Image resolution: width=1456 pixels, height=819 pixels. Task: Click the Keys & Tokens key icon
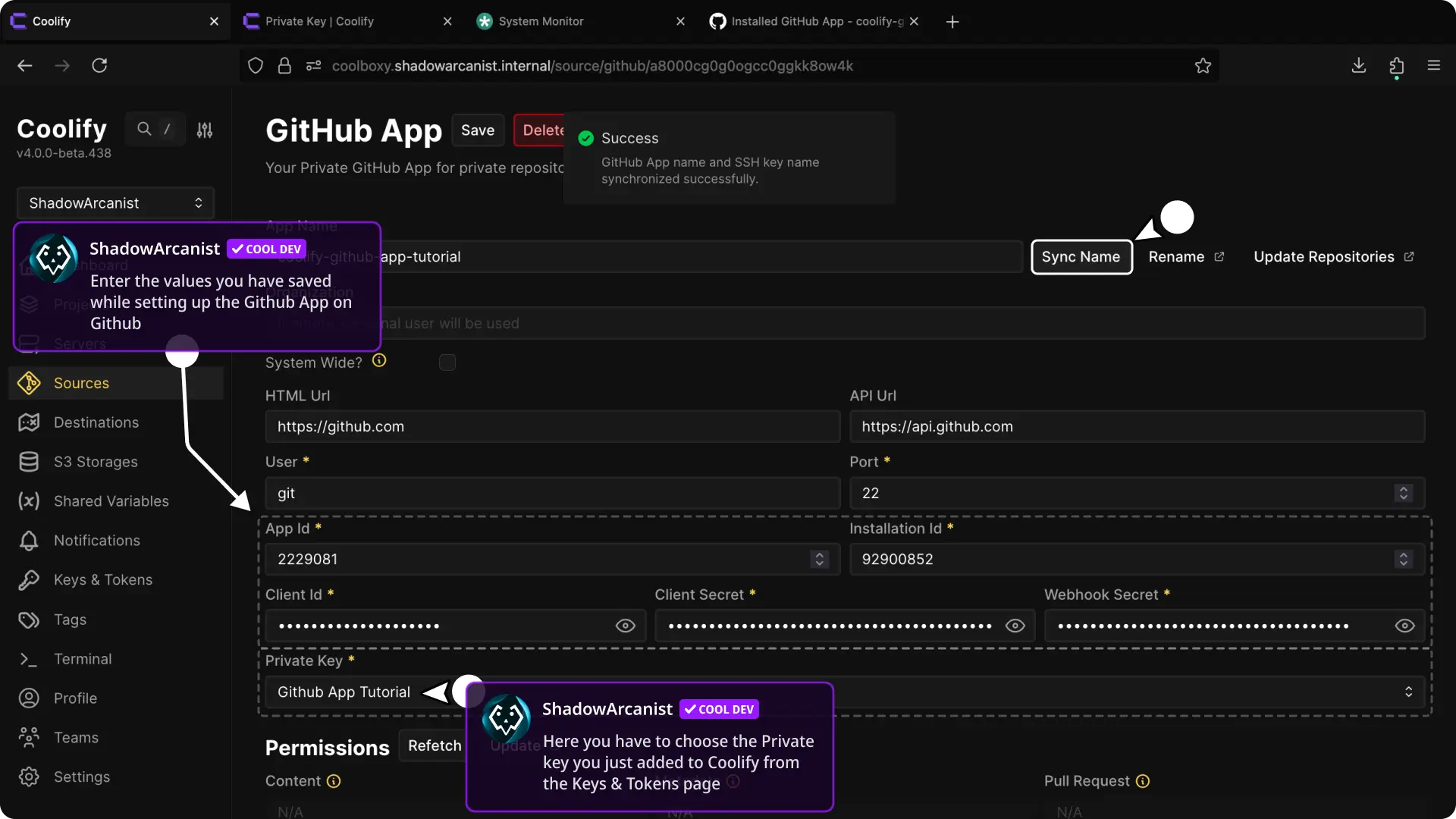(29, 580)
